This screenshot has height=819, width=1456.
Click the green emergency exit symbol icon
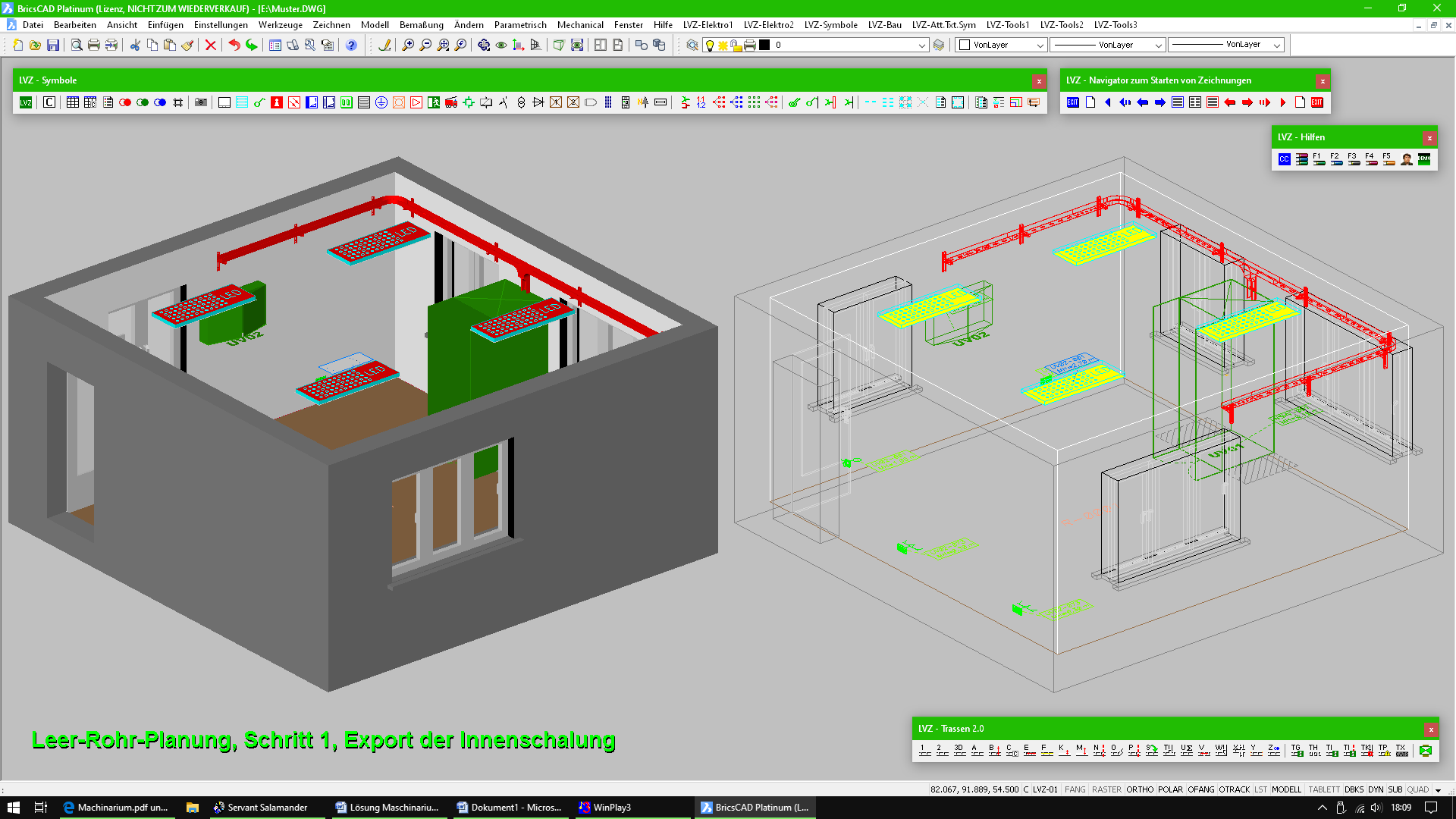434,102
